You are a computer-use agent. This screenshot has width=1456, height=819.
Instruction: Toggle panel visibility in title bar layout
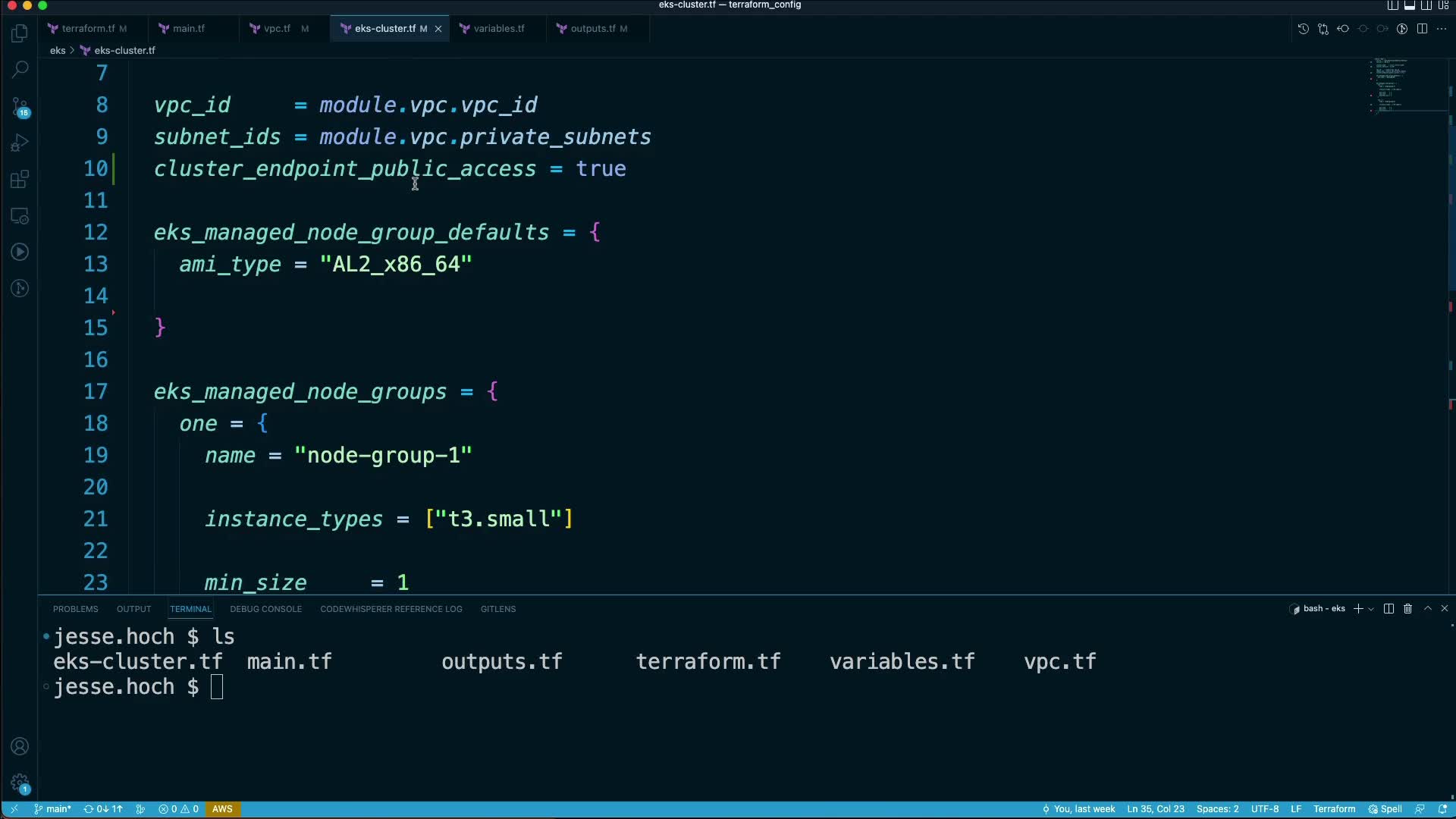tap(1410, 5)
